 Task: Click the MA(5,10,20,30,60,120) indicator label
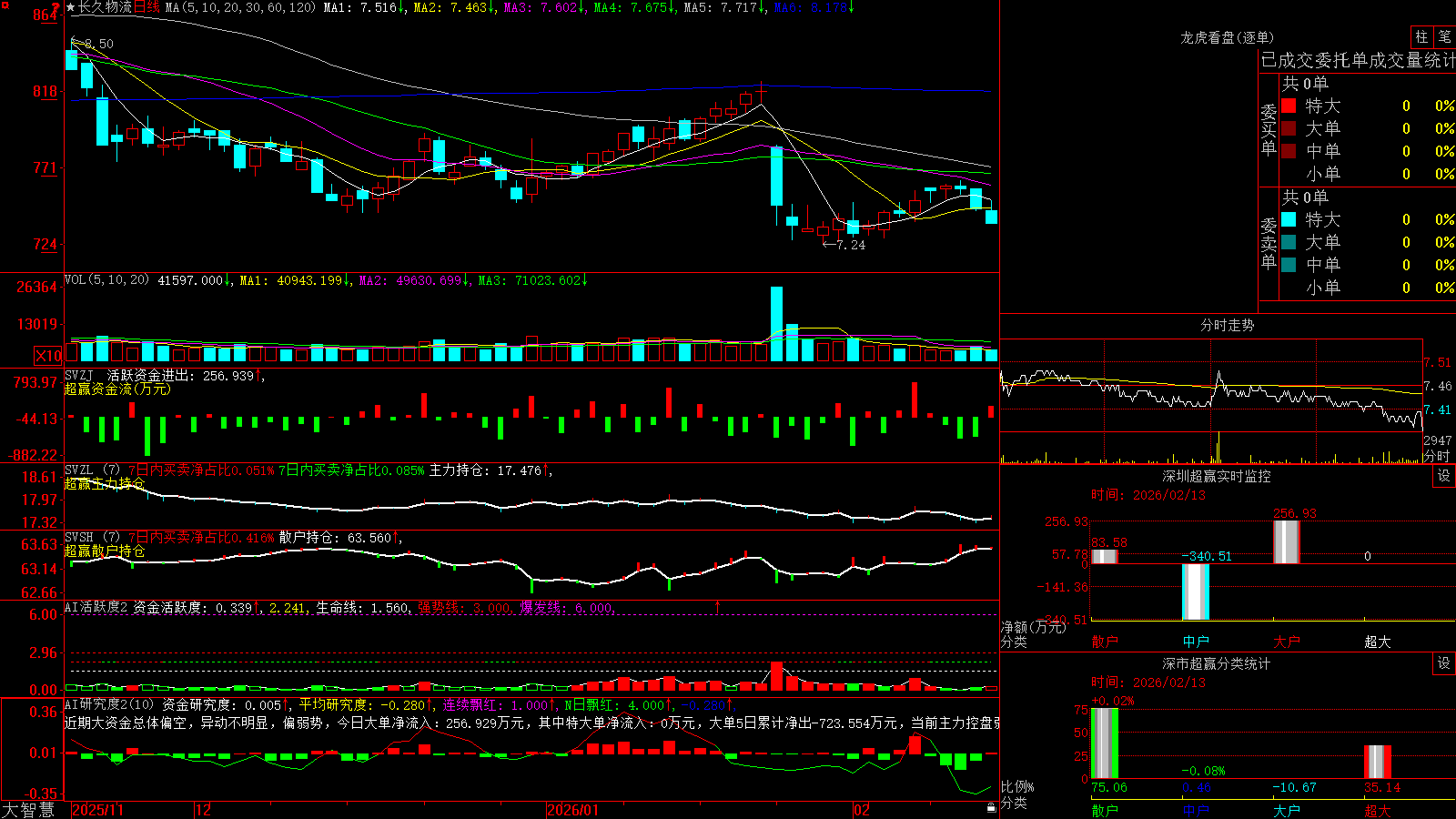(x=240, y=7)
